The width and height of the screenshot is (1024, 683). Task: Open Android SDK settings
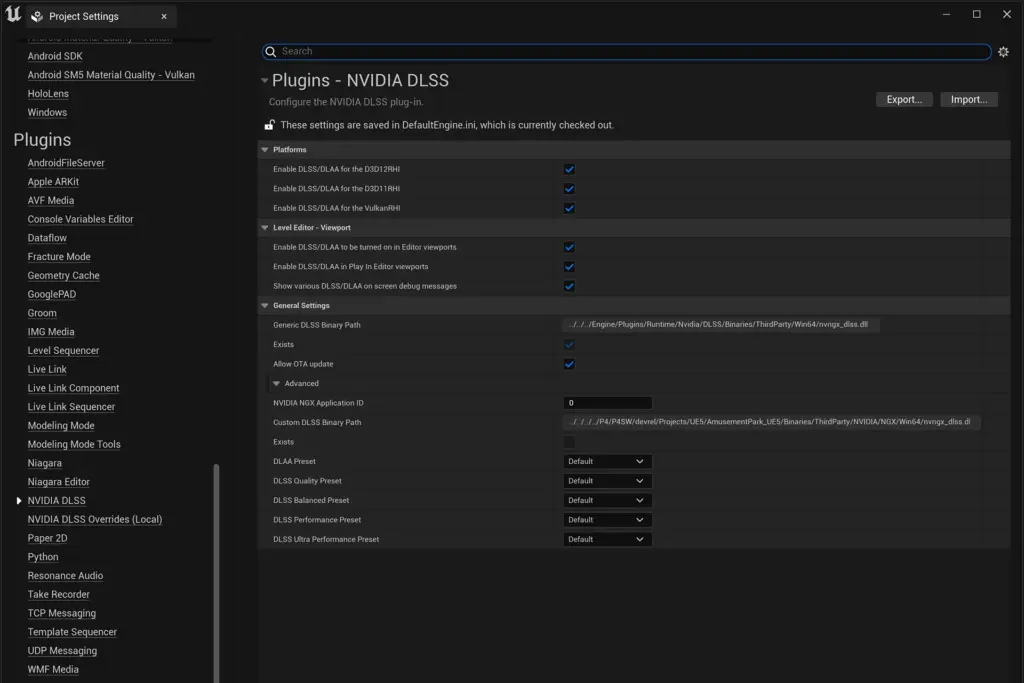(55, 56)
